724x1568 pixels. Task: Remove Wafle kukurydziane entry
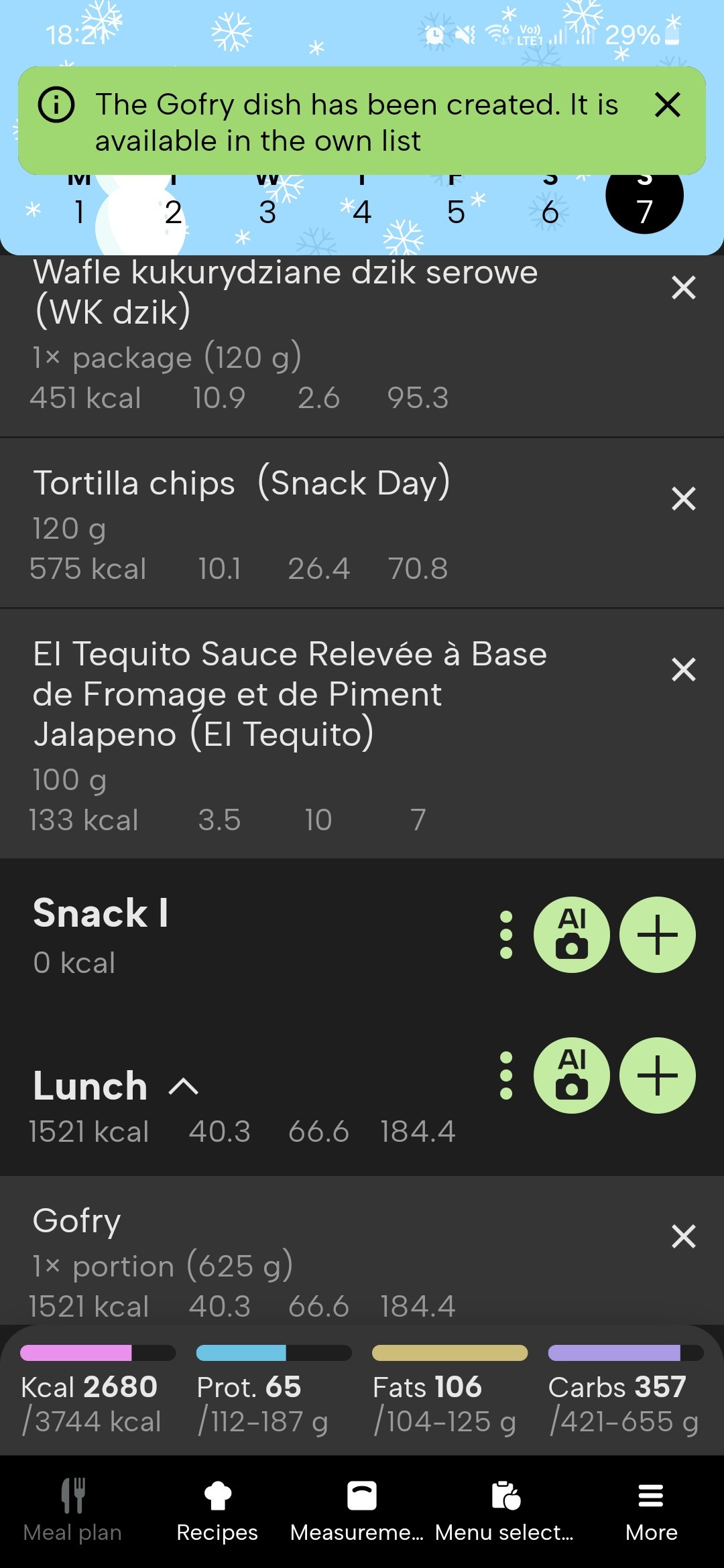click(x=683, y=287)
